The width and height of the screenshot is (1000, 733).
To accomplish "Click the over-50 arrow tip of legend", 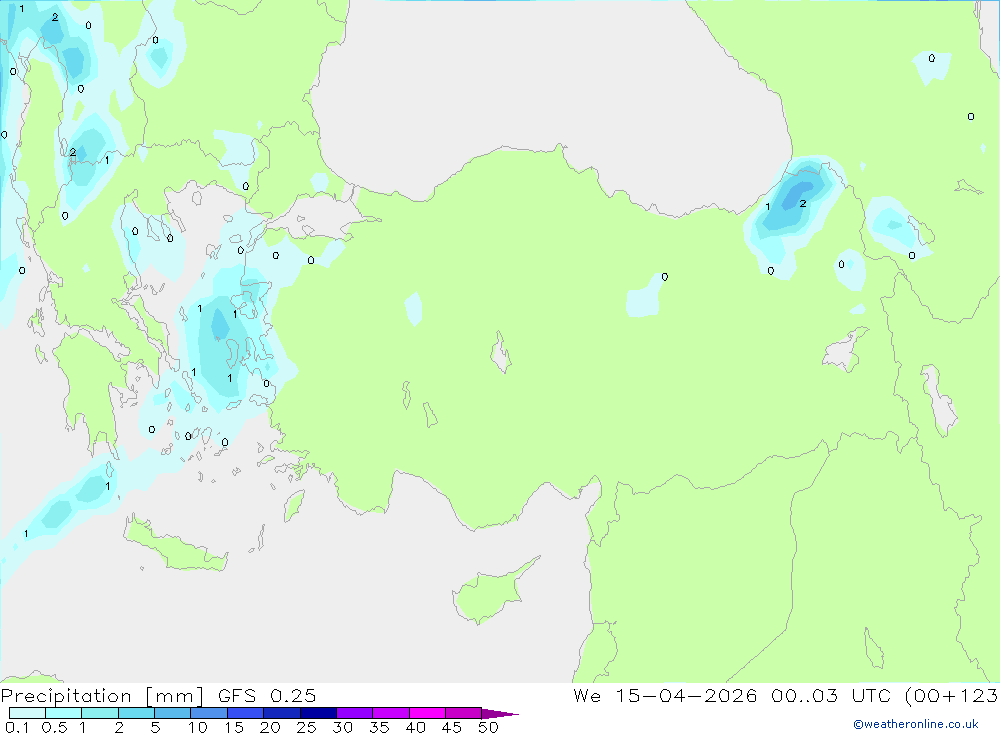I will pyautogui.click(x=500, y=714).
